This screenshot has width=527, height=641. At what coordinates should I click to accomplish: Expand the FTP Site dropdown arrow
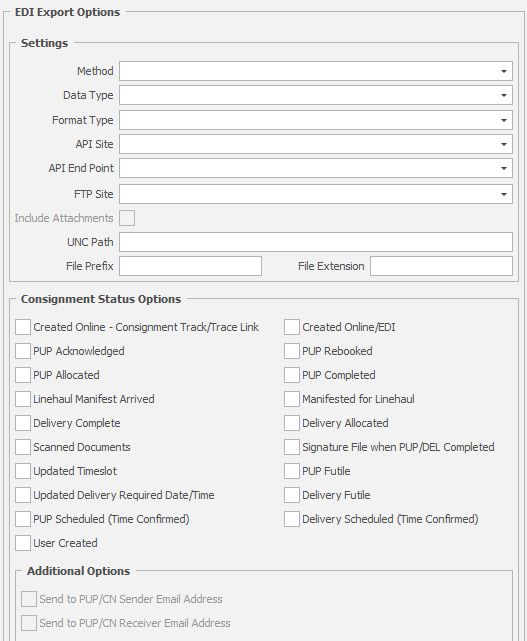pos(504,194)
